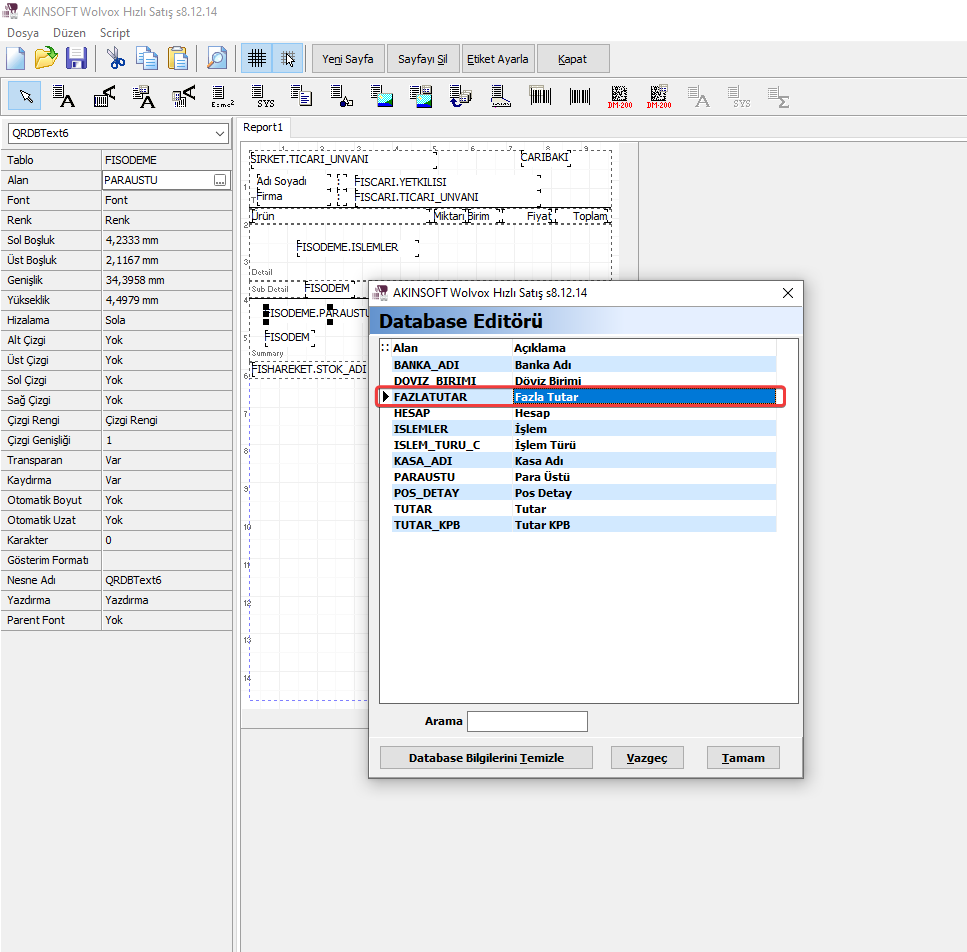This screenshot has height=952, width=967.
Task: Click the Etiket Ayarla button
Action: [x=498, y=59]
